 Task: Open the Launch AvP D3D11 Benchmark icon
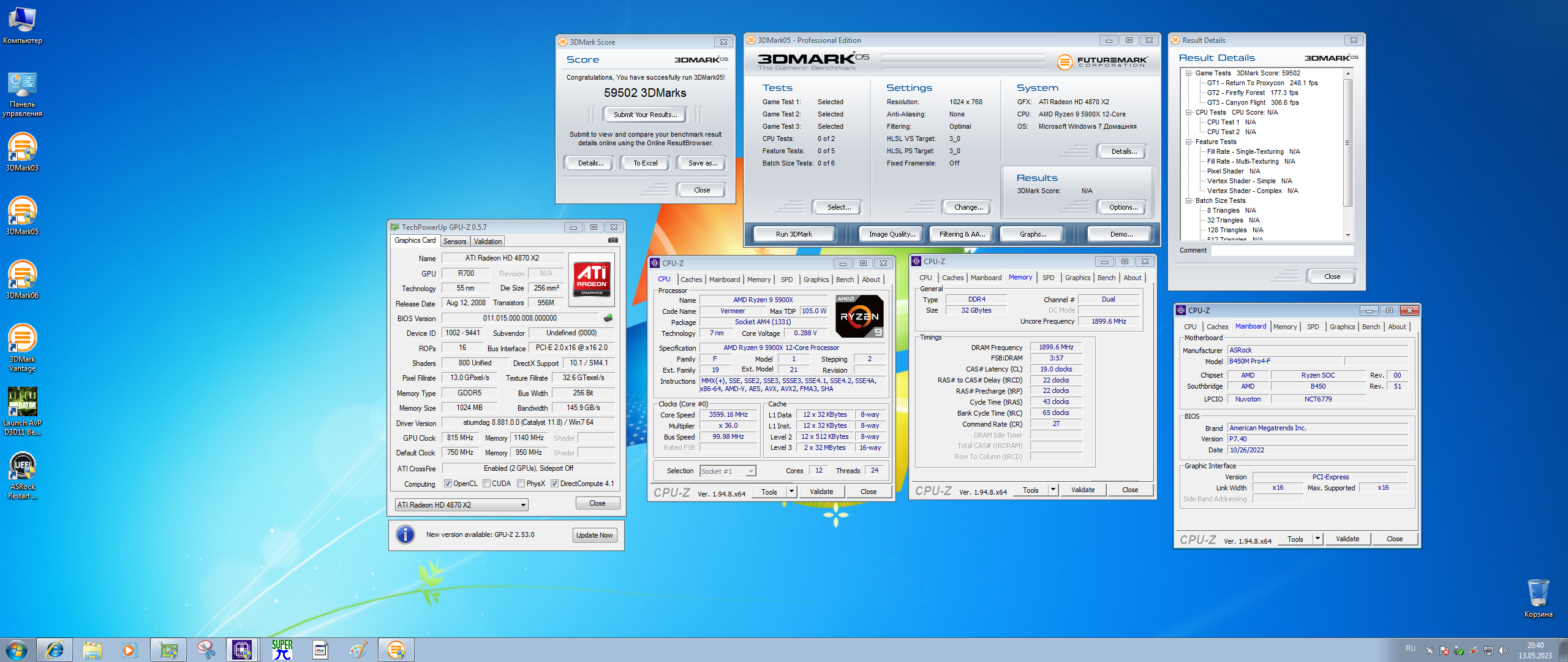(22, 411)
